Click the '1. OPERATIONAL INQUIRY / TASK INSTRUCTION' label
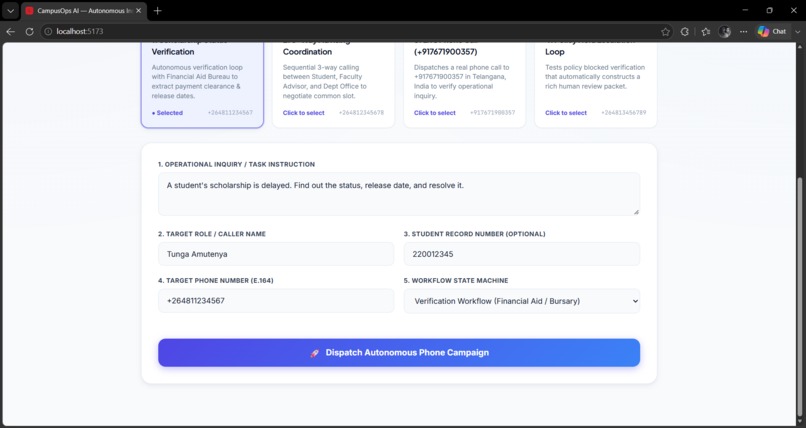 [236, 164]
